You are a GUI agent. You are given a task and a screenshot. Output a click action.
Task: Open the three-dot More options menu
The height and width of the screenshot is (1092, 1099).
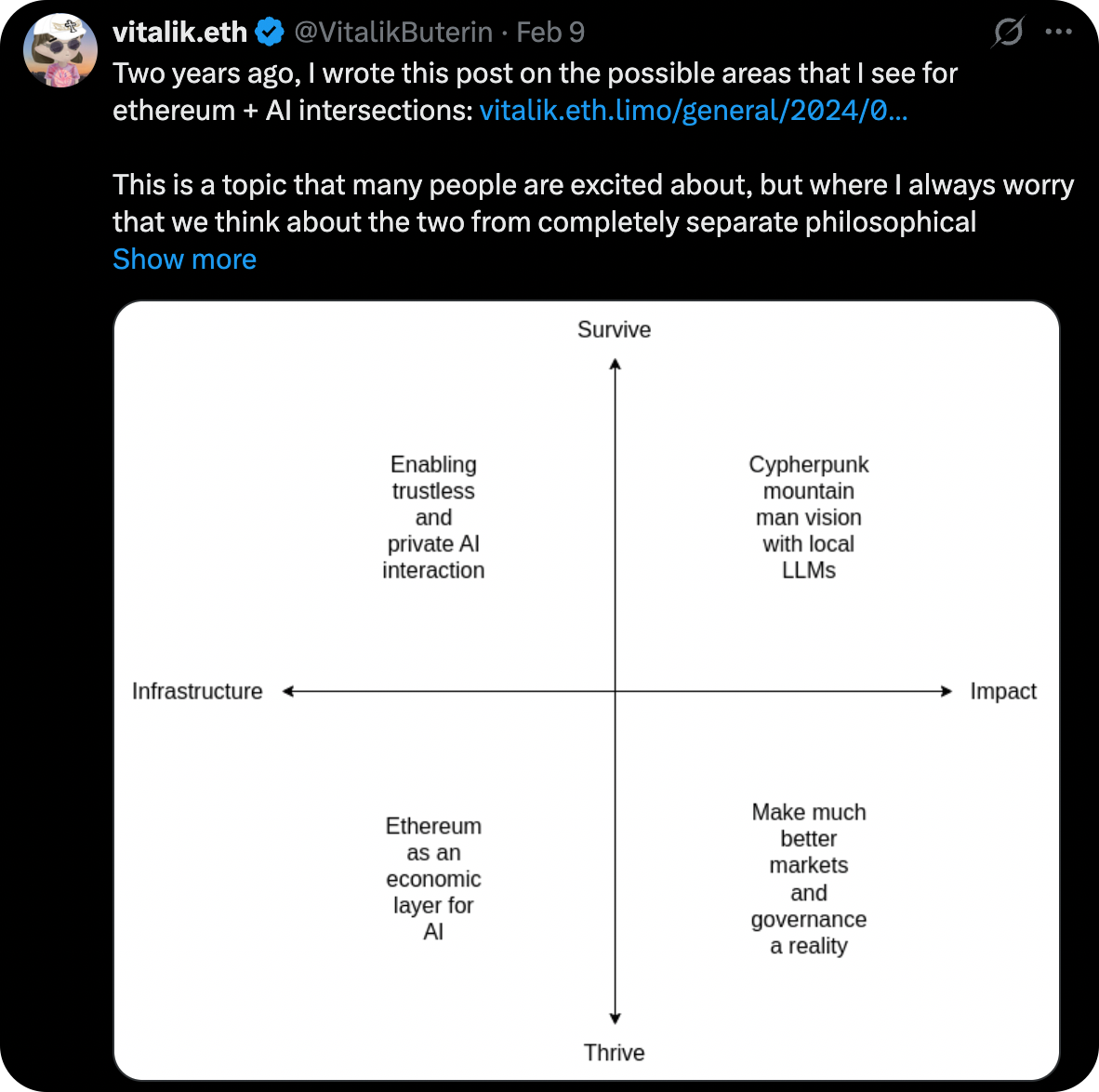(1058, 32)
